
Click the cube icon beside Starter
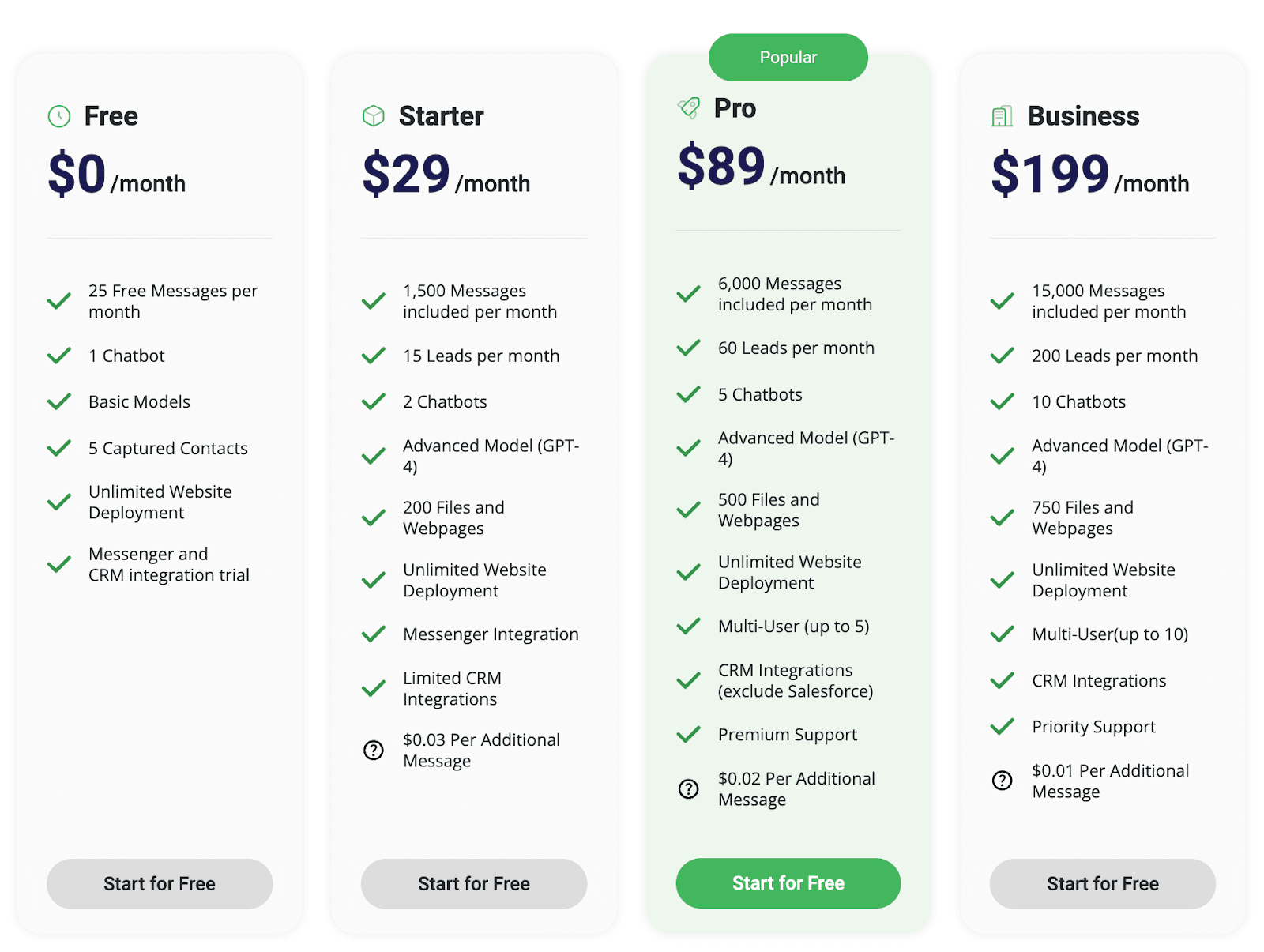pos(374,116)
